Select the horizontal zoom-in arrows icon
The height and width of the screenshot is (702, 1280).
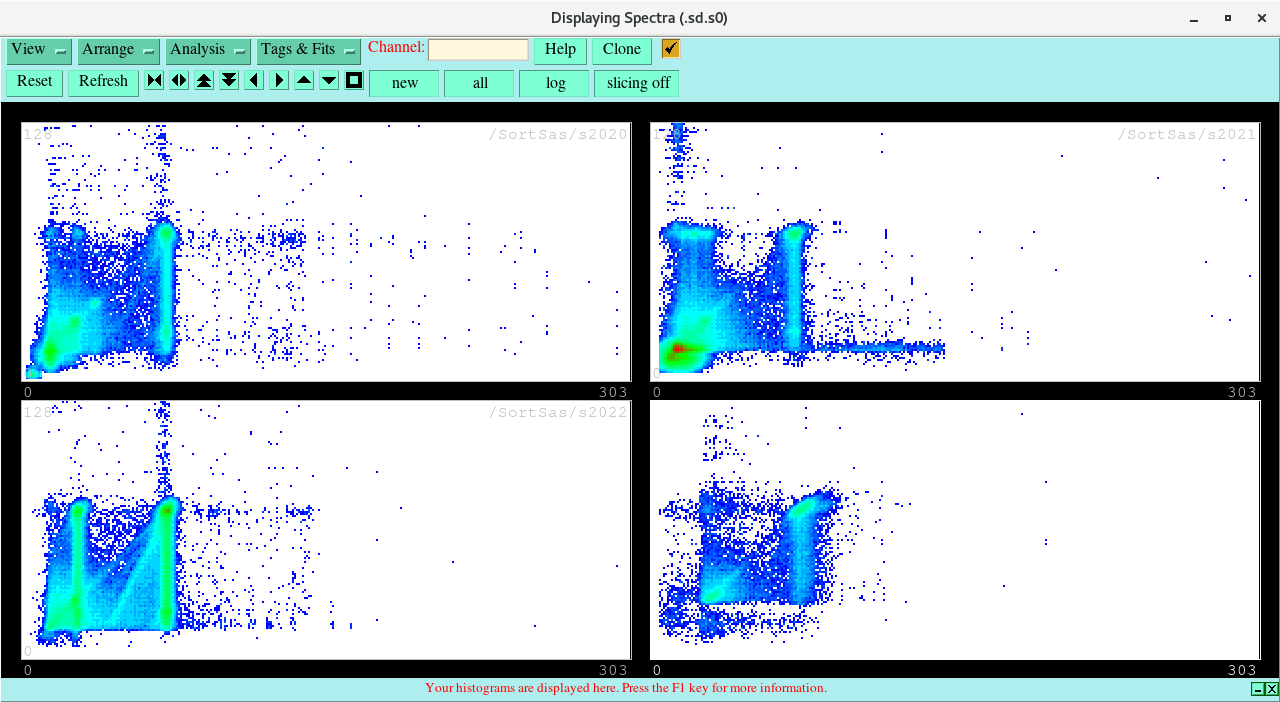154,80
